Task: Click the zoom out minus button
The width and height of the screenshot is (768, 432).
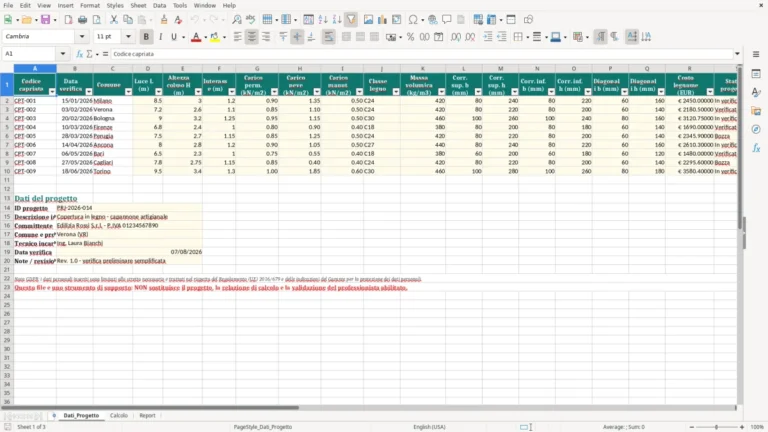Action: pos(692,427)
